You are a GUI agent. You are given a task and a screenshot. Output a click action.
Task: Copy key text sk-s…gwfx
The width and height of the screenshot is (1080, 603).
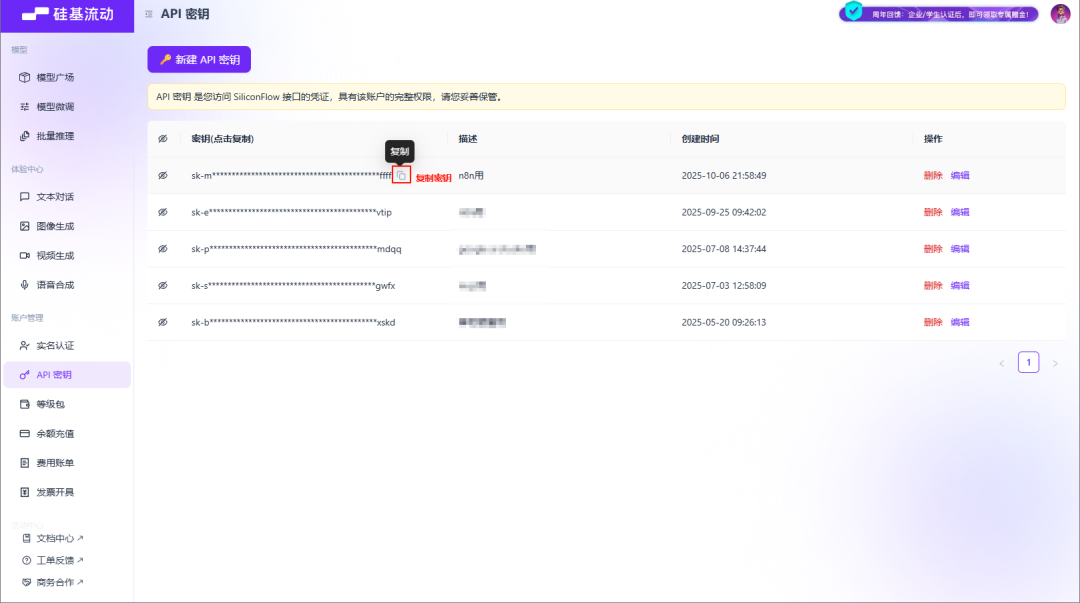[293, 285]
